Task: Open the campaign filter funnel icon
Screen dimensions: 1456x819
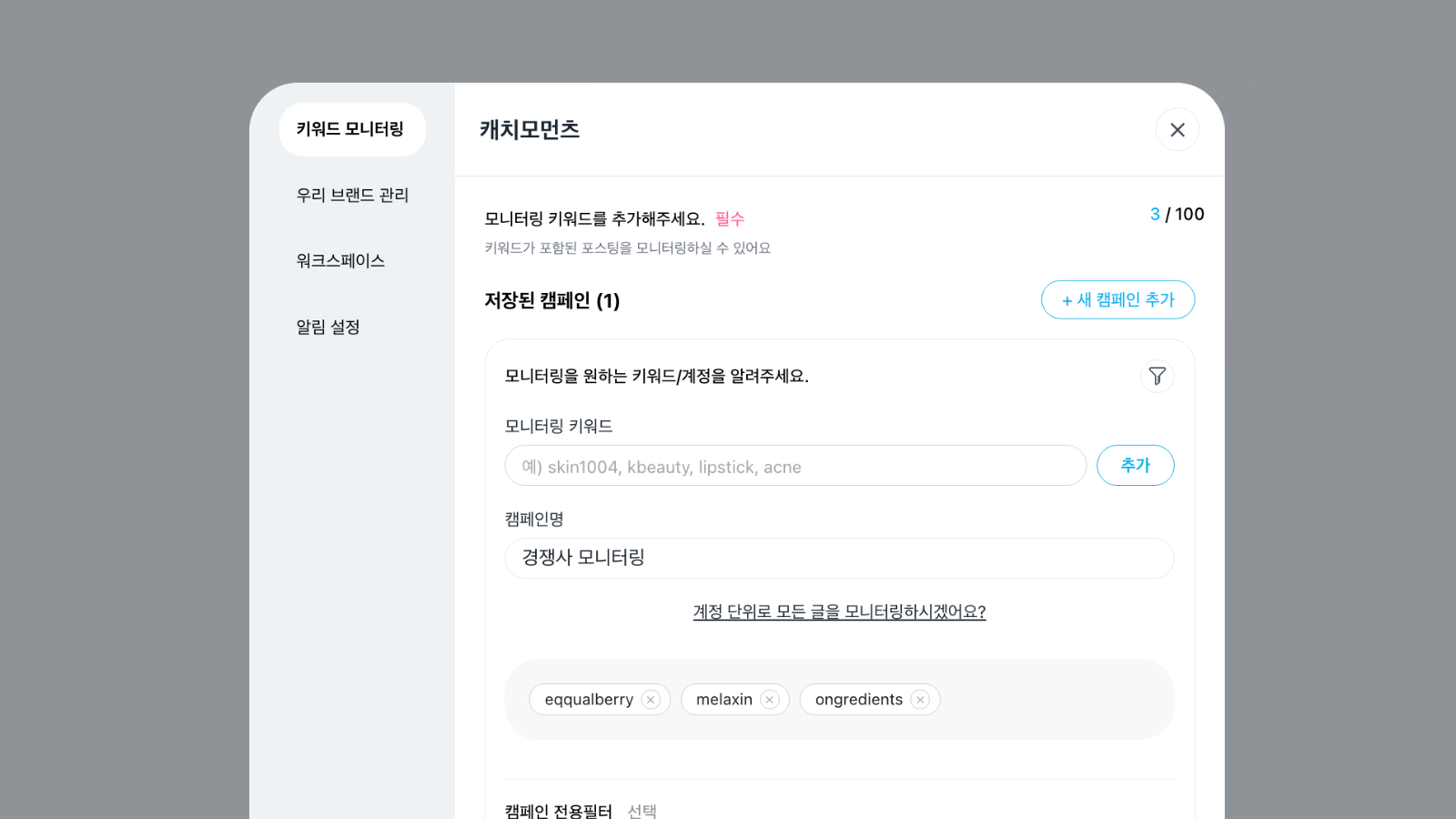Action: (1157, 376)
